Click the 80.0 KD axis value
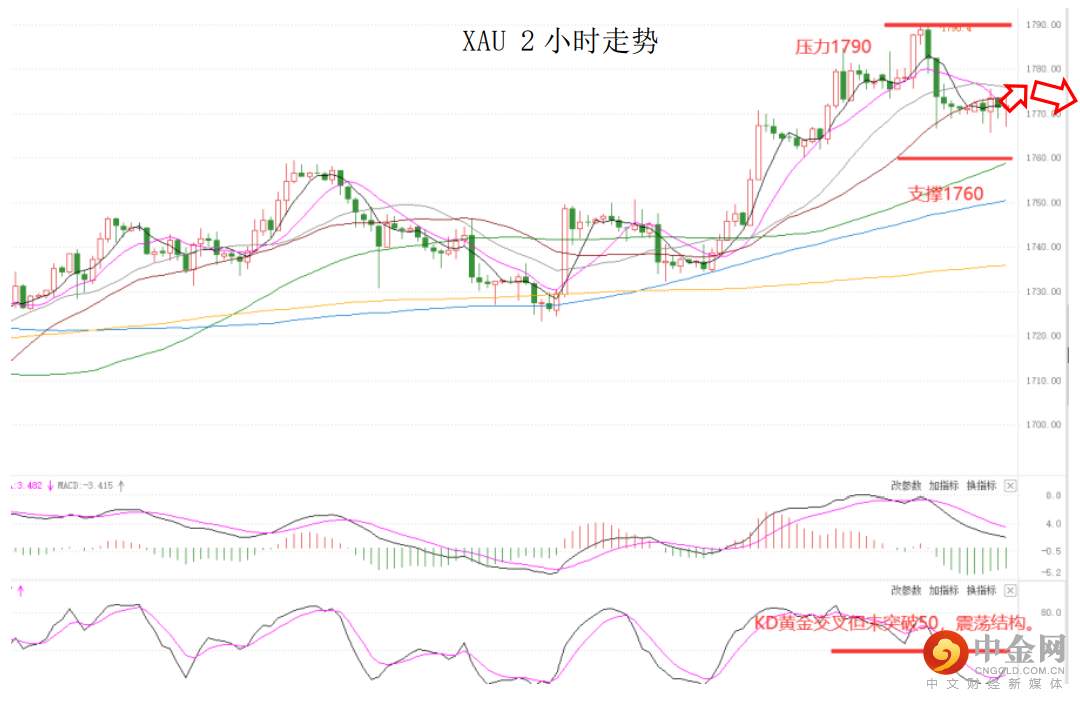This screenshot has height=702, width=1080. tap(1051, 612)
